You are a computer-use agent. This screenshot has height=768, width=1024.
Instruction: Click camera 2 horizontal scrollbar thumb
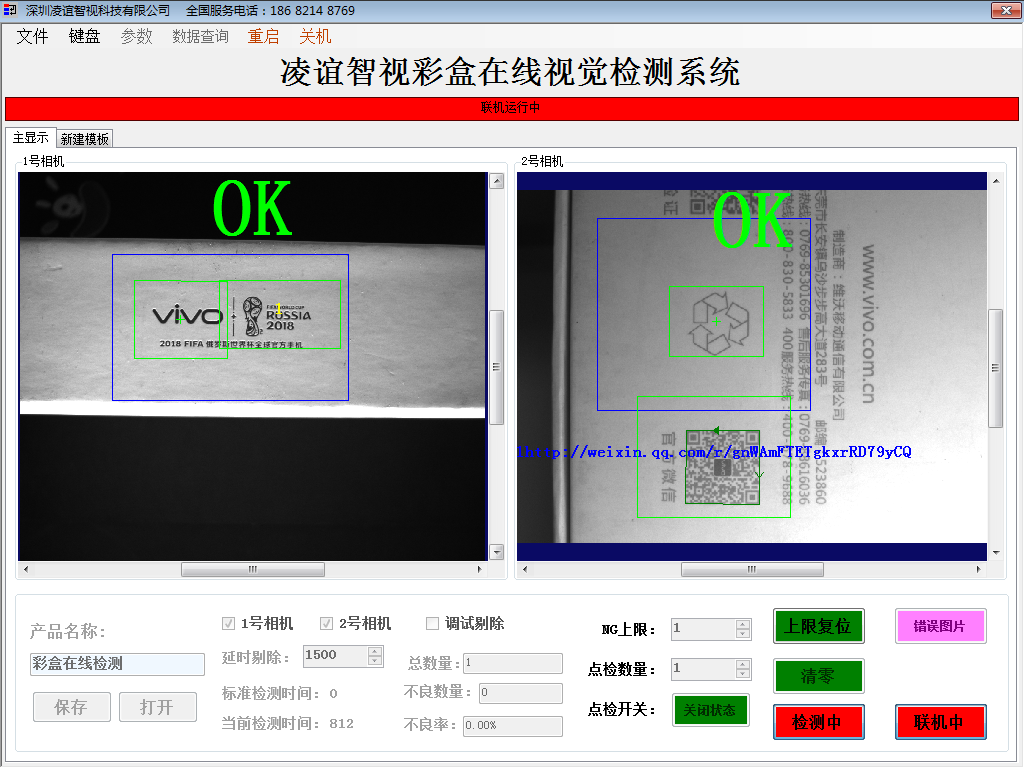(x=752, y=569)
